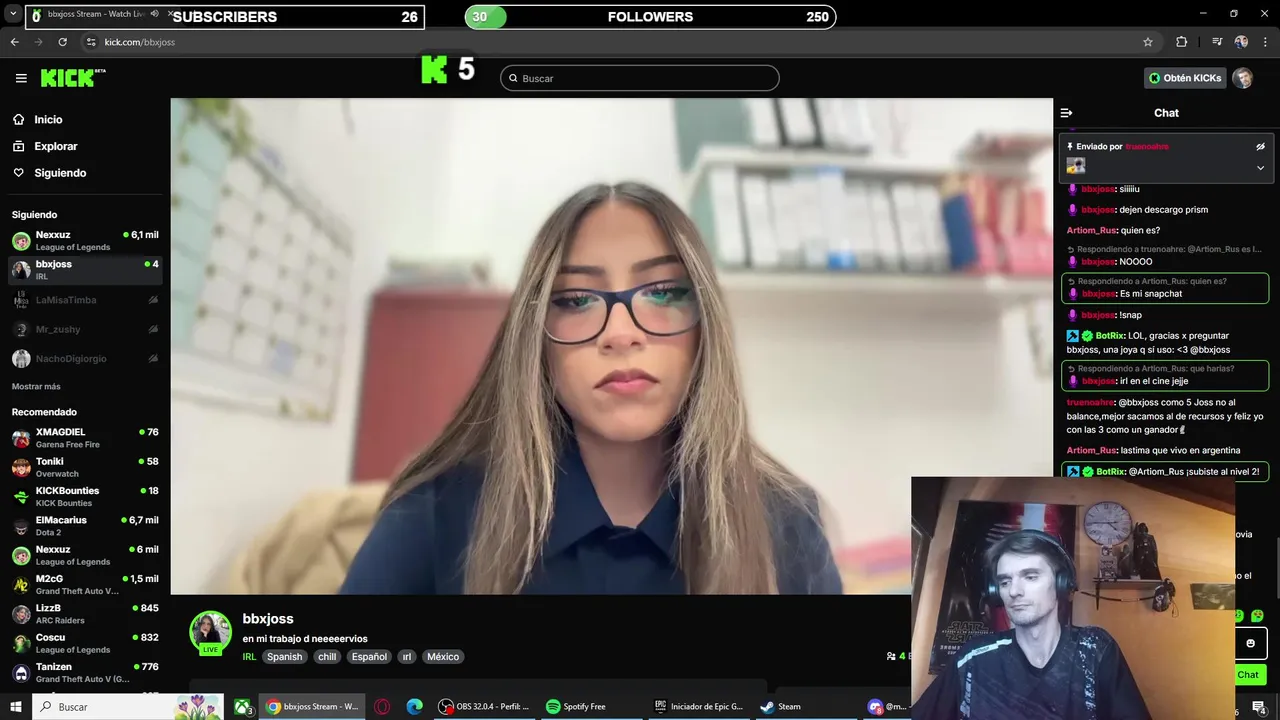Open Siguiendo in the sidebar
Screen dimensions: 1280x720
pyautogui.click(x=60, y=173)
